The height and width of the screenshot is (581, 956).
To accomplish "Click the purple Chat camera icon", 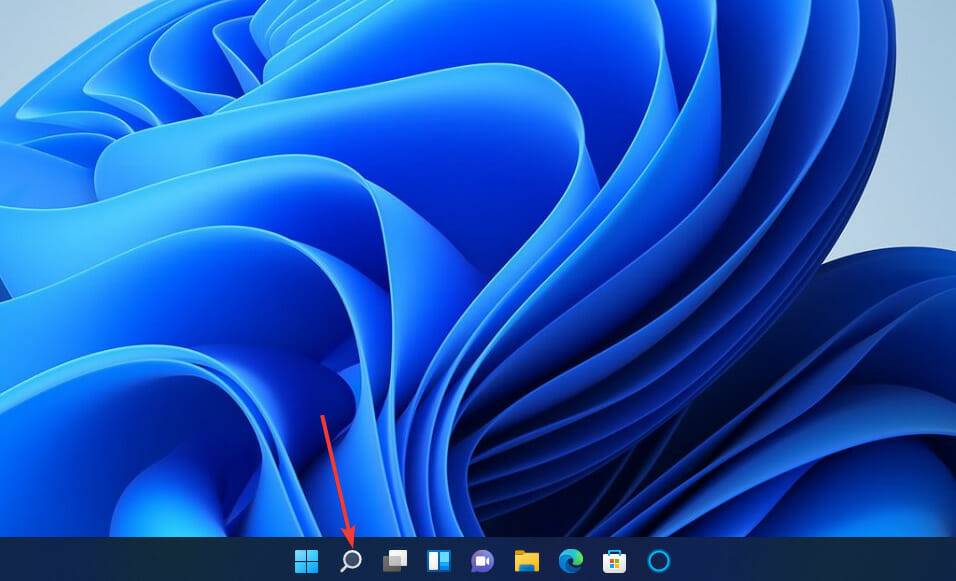I will [484, 560].
